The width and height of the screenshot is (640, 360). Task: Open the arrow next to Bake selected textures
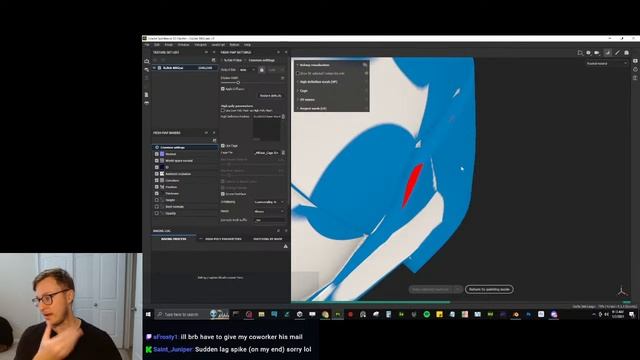click(458, 289)
